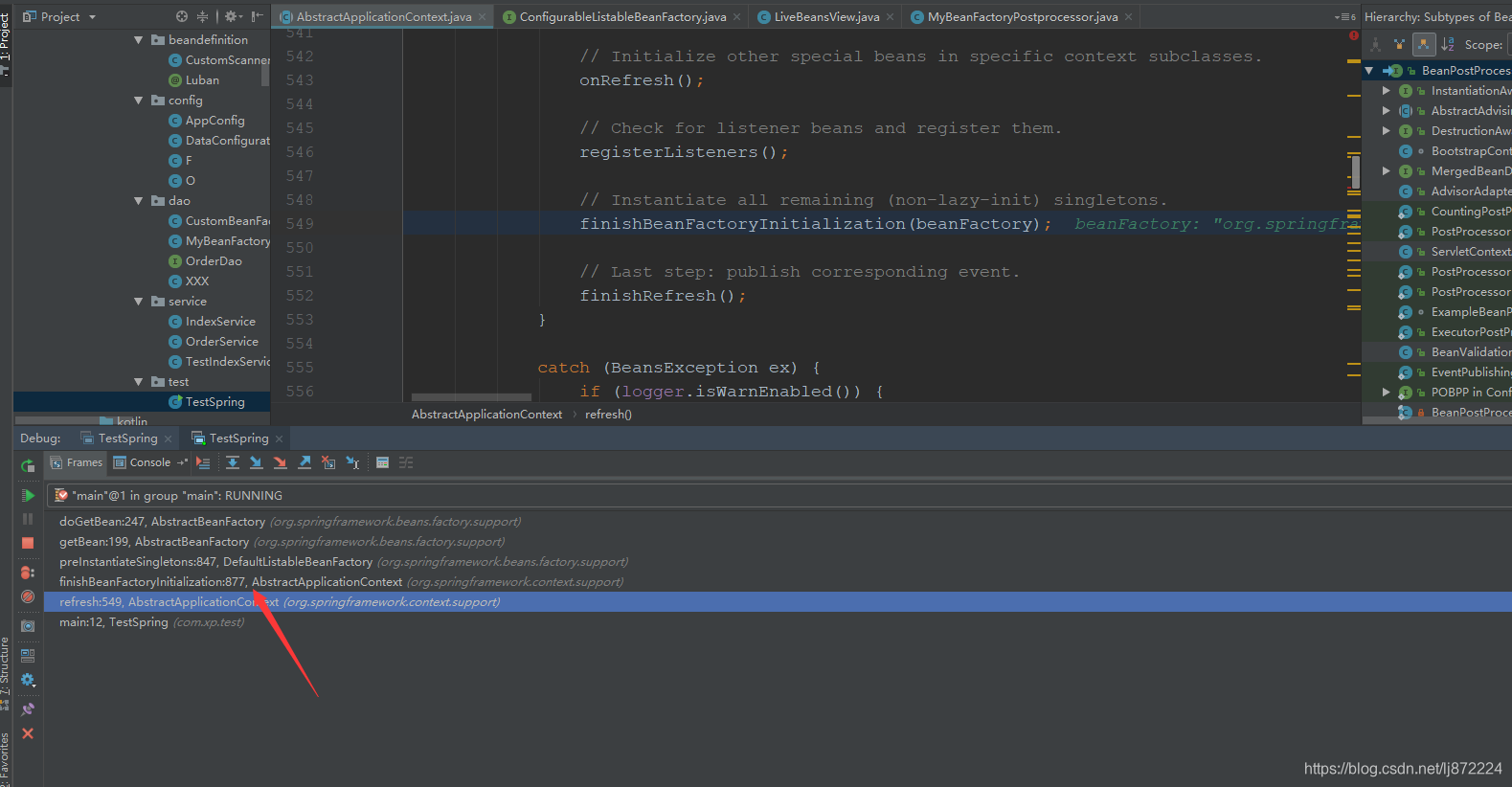The height and width of the screenshot is (787, 1512).
Task: Open the thread selector showing main RUNNING
Action: 779,495
